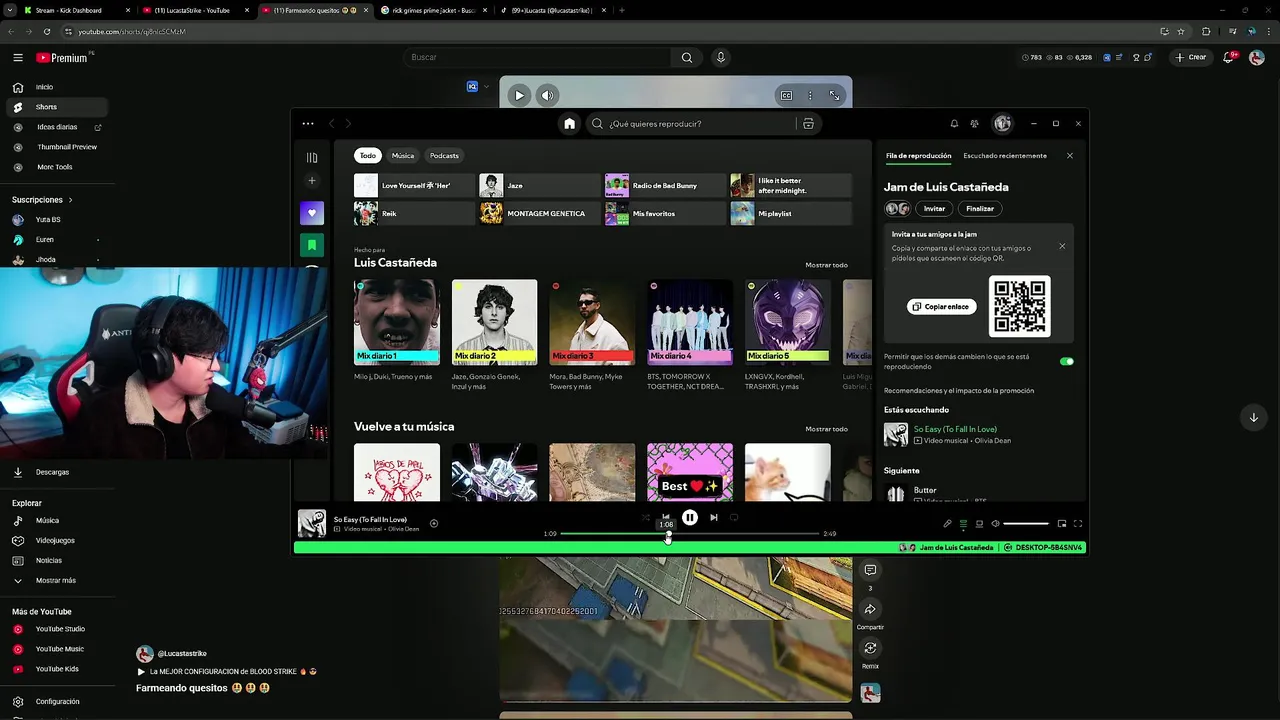The height and width of the screenshot is (720, 1280).
Task: Go to Spotify home via house icon
Action: [569, 124]
